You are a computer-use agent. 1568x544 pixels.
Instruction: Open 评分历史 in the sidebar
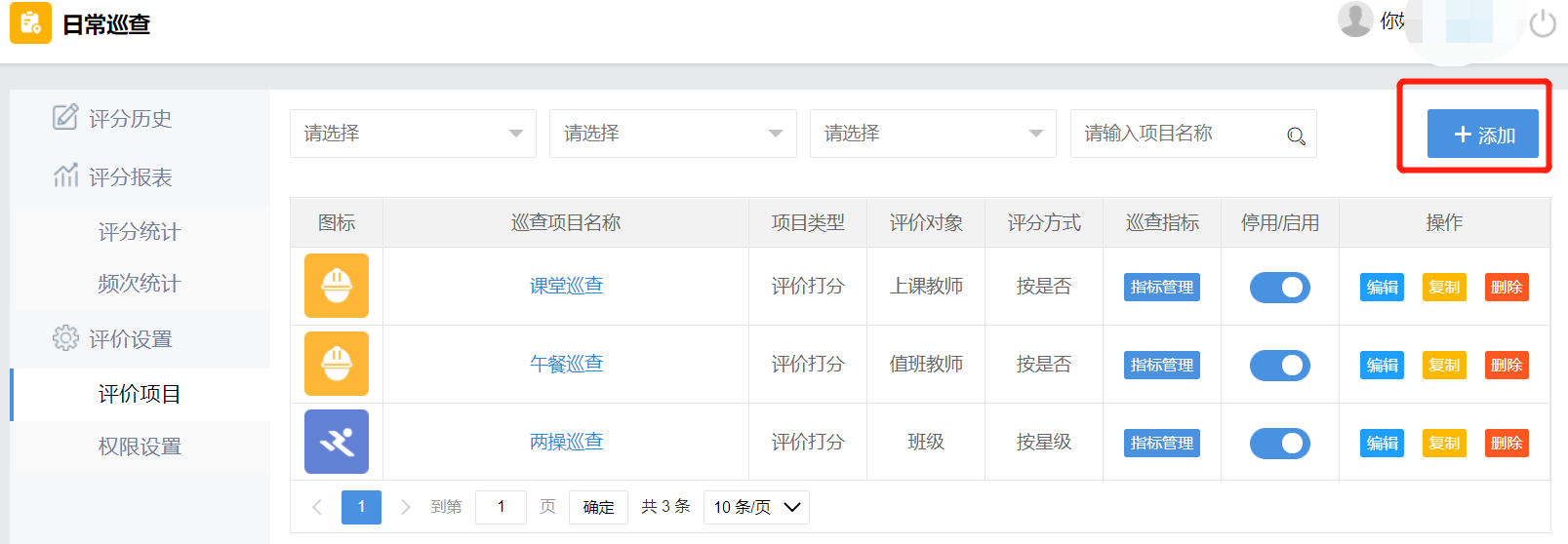point(130,119)
